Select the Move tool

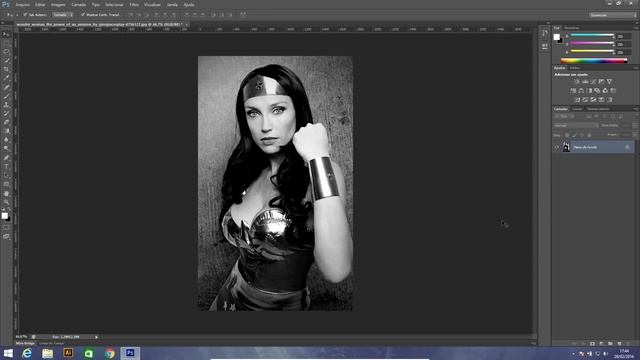[x=6, y=34]
